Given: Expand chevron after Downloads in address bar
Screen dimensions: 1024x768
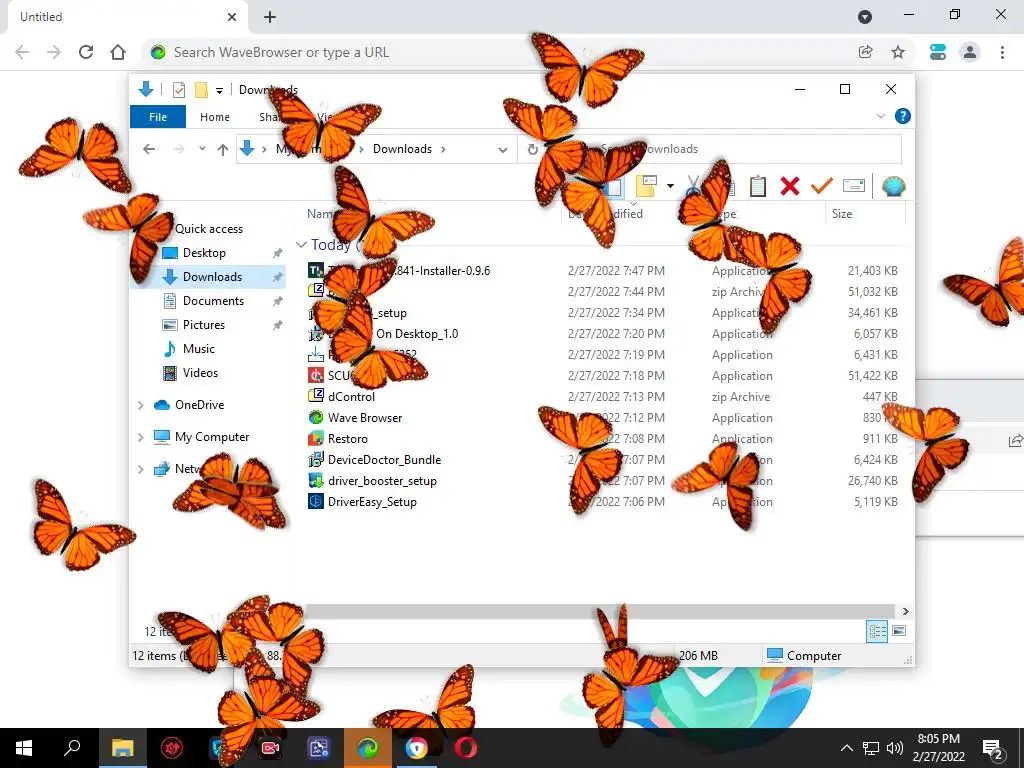Looking at the screenshot, I should point(443,149).
